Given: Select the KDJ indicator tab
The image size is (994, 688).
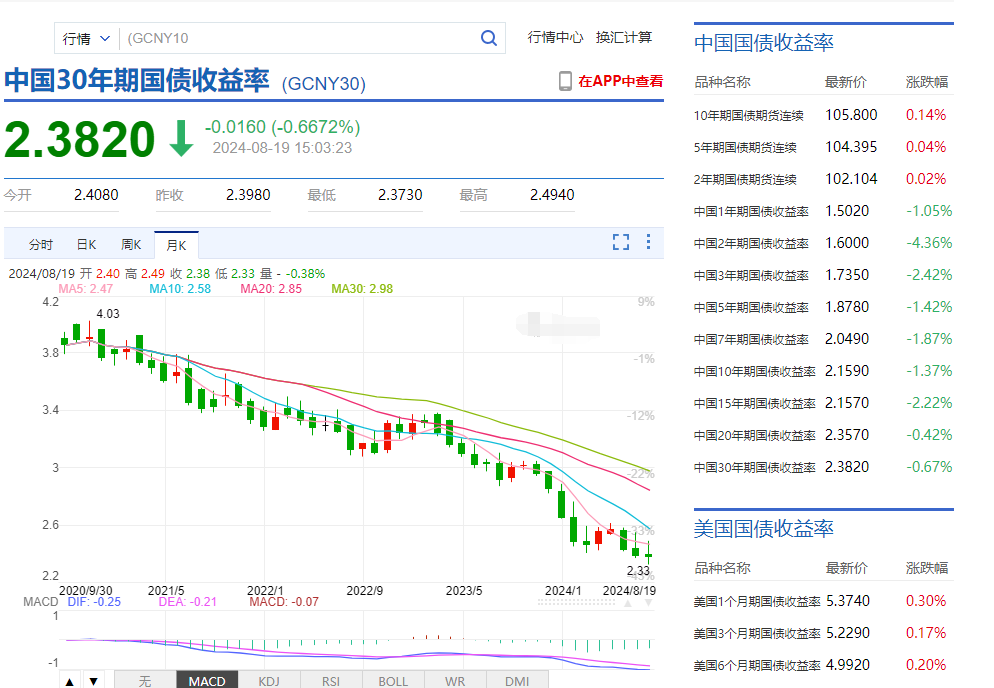Looking at the screenshot, I should pyautogui.click(x=269, y=680).
